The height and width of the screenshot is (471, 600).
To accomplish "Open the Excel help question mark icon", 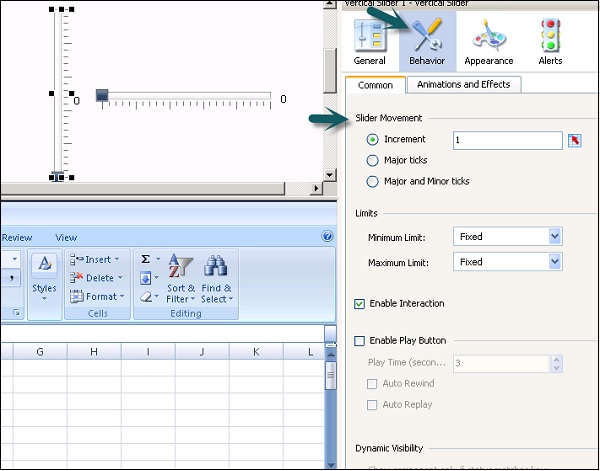I will point(327,237).
